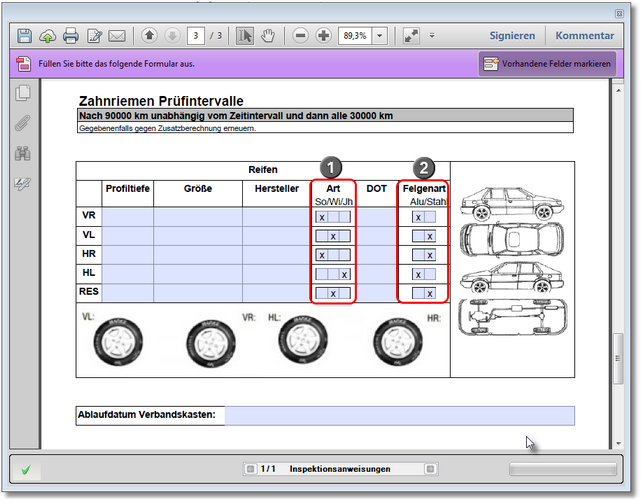The width and height of the screenshot is (641, 502).
Task: Open the page thumbnails side panel
Action: coord(23,93)
